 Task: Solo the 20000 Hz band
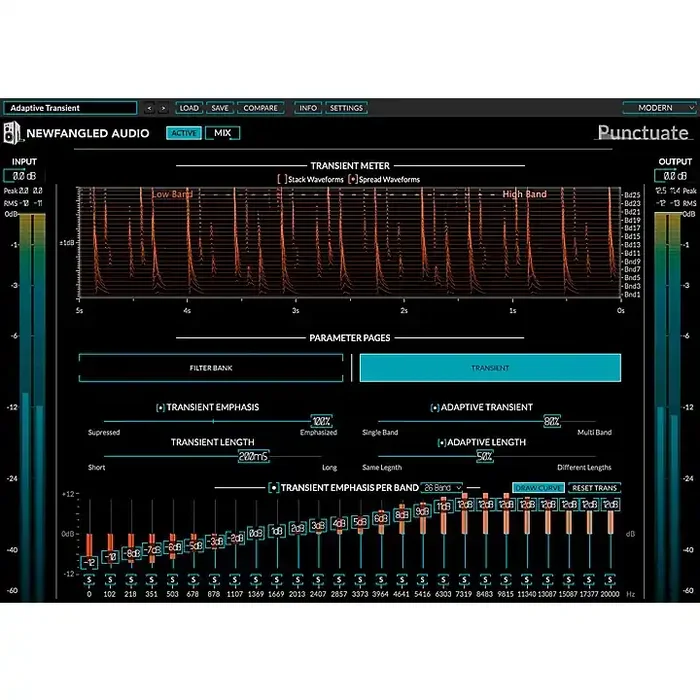610,580
